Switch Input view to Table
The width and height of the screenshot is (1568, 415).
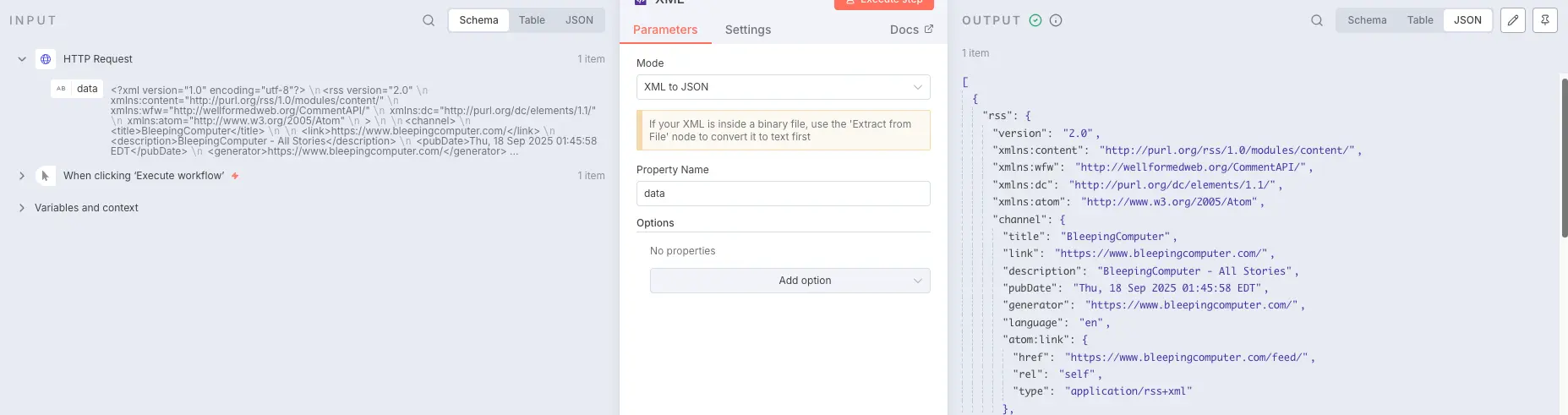[532, 20]
